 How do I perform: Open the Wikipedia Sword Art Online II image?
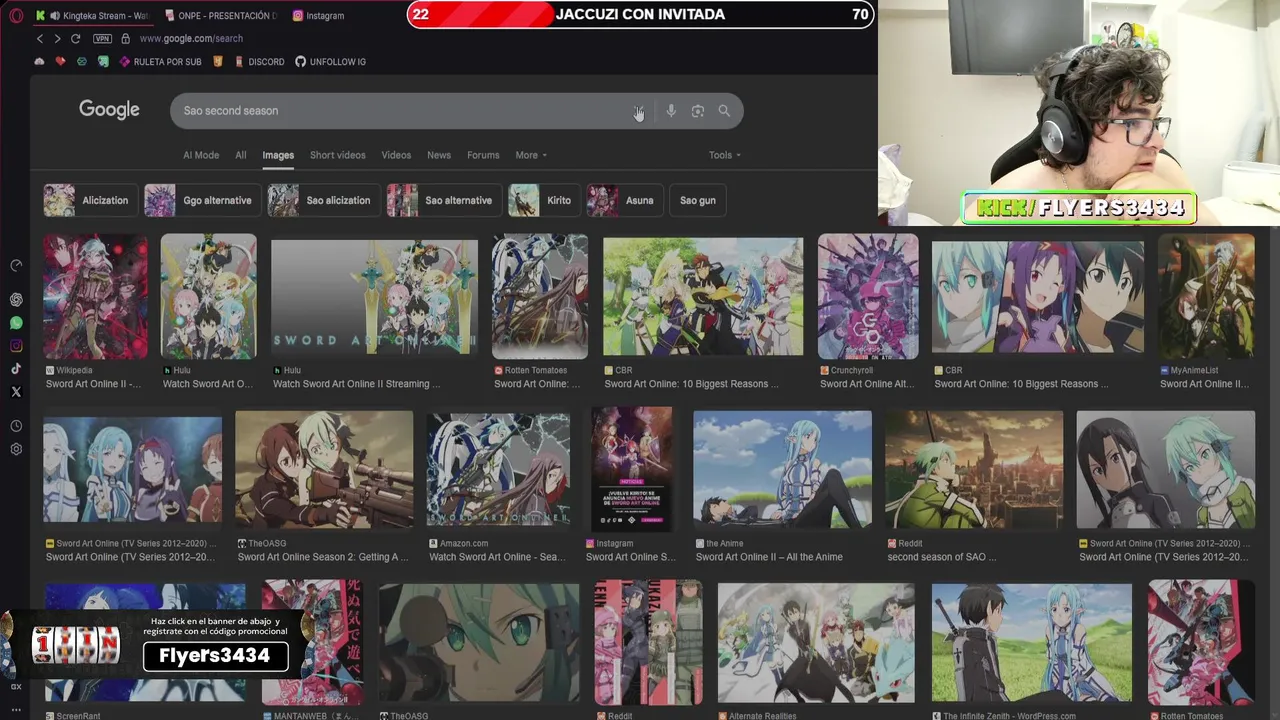point(95,296)
